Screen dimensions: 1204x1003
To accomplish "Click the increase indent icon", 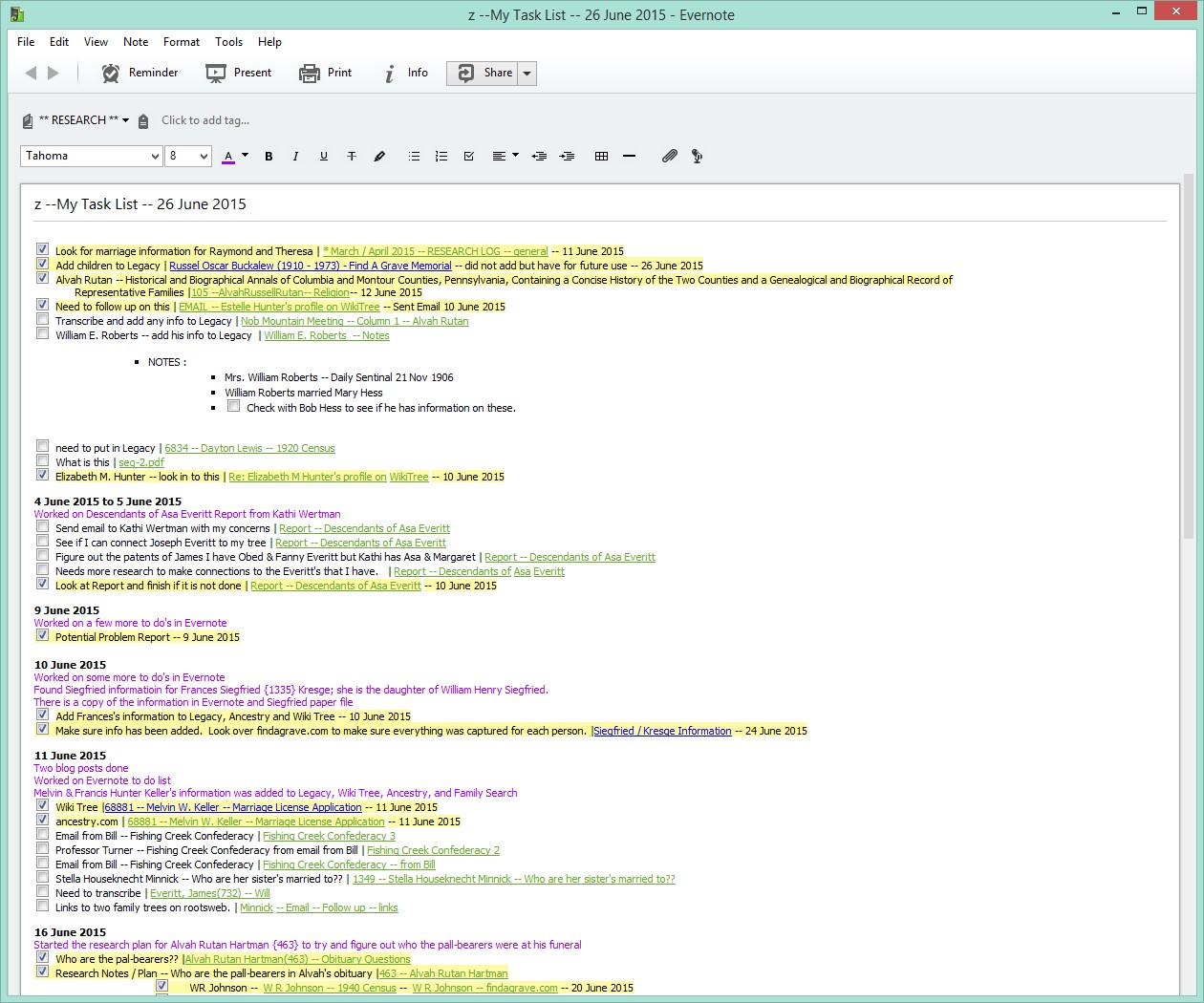I will pyautogui.click(x=567, y=157).
